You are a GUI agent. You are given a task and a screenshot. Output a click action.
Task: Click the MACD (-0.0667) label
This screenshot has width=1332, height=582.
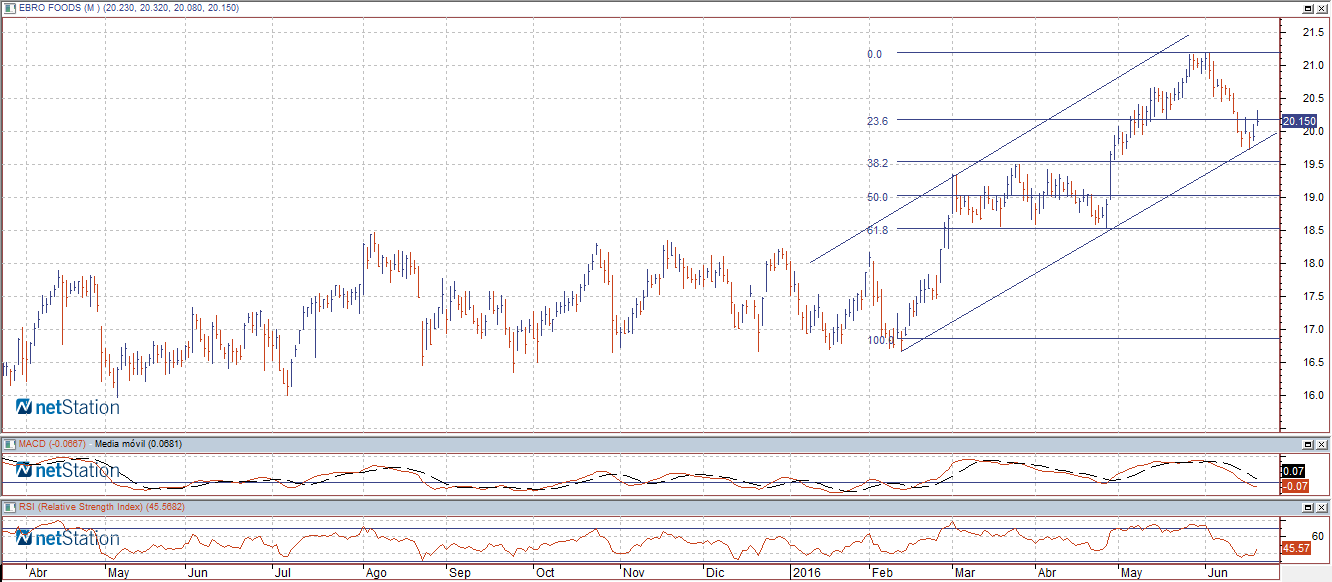53,443
